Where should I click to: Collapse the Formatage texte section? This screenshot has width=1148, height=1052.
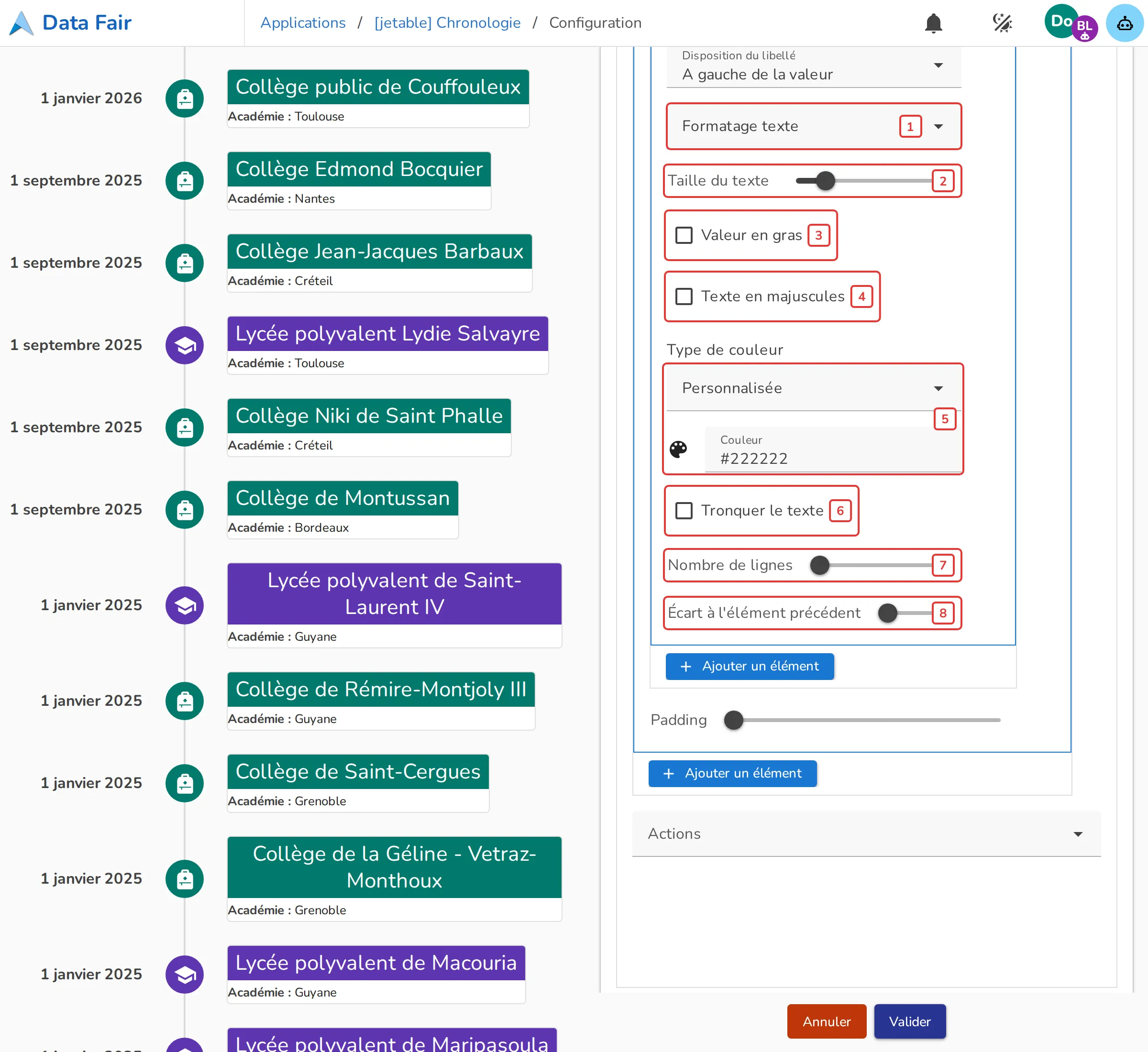point(814,126)
